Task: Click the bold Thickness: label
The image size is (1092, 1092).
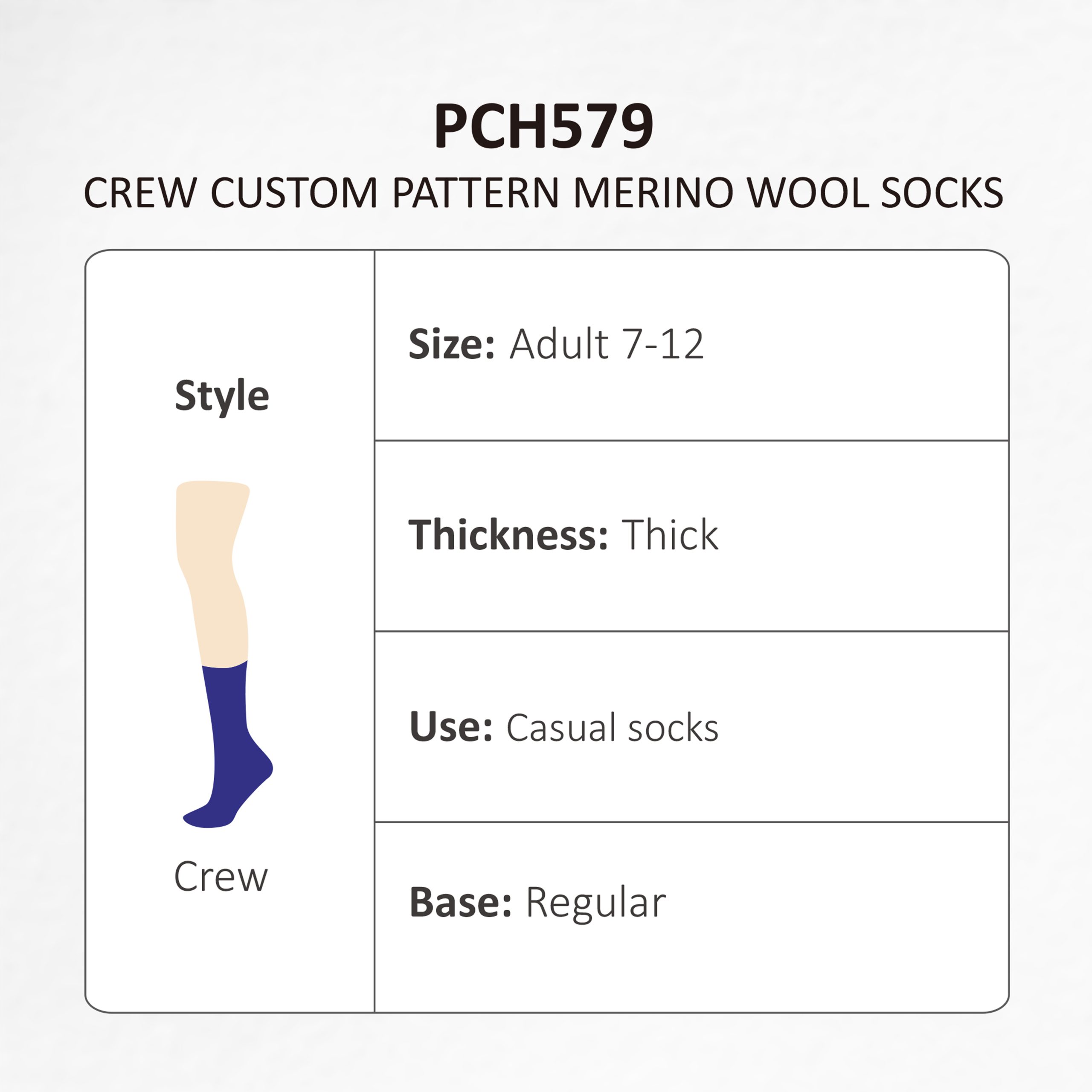Action: (508, 534)
